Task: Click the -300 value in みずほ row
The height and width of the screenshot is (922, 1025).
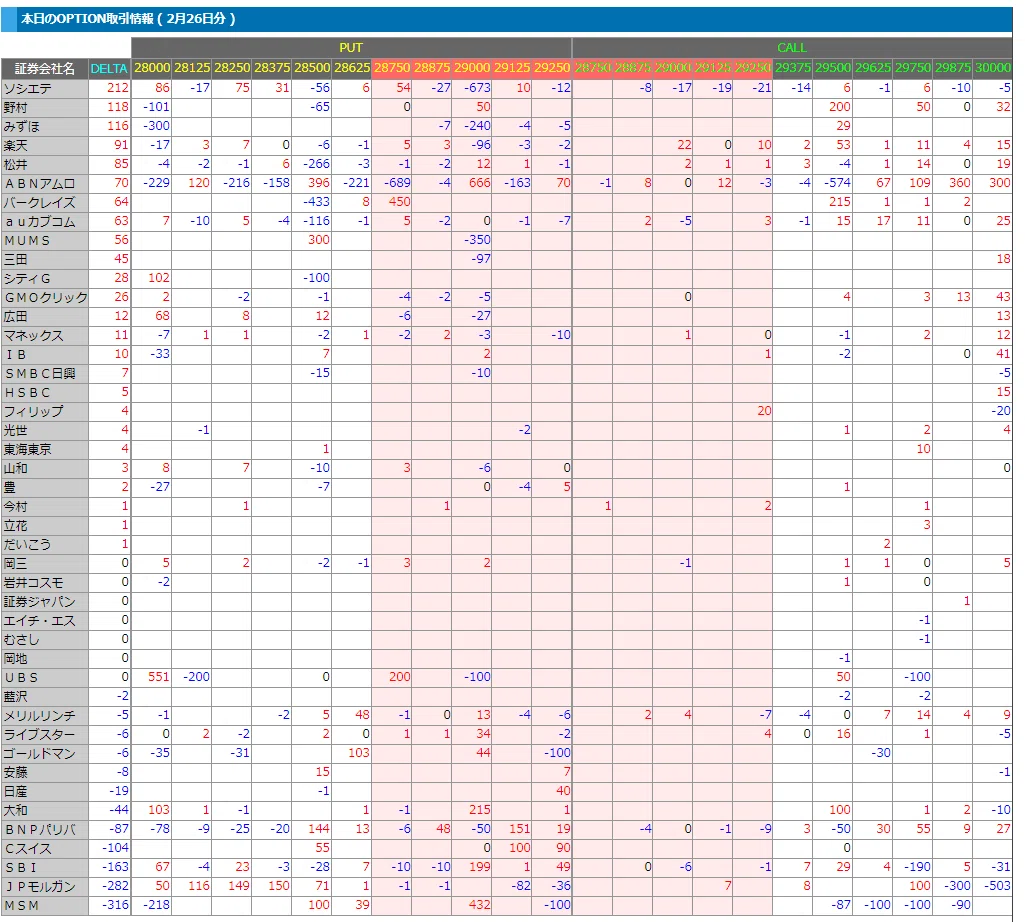Action: (156, 126)
